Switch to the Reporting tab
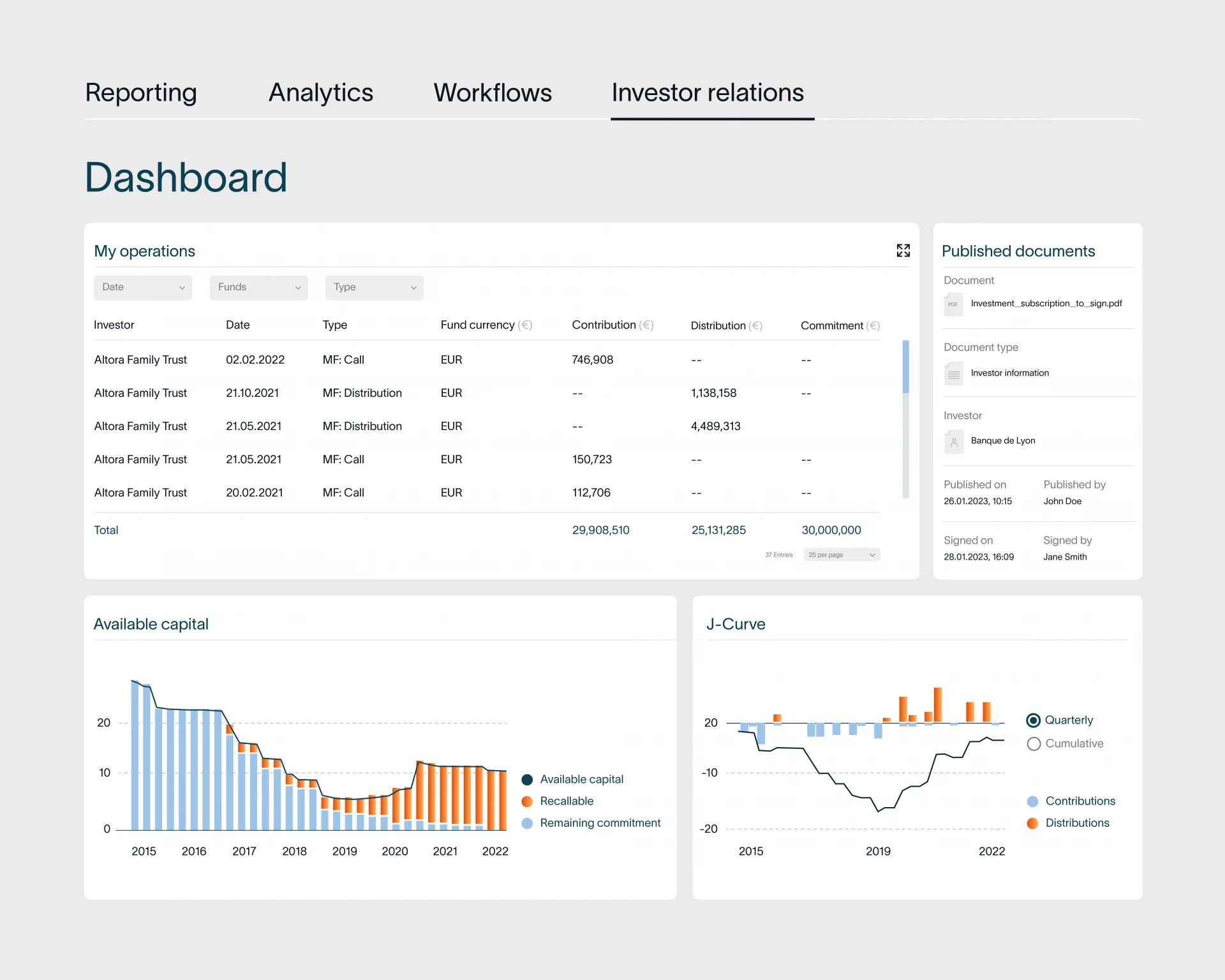1225x980 pixels. click(x=141, y=93)
